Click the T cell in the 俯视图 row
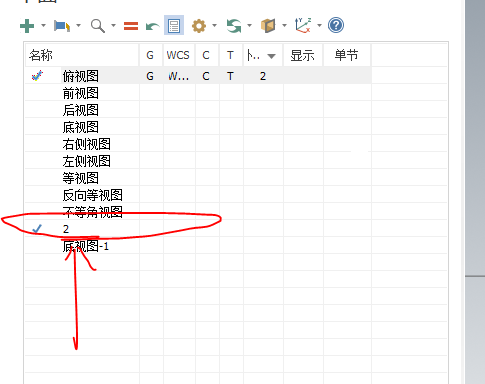 [230, 76]
